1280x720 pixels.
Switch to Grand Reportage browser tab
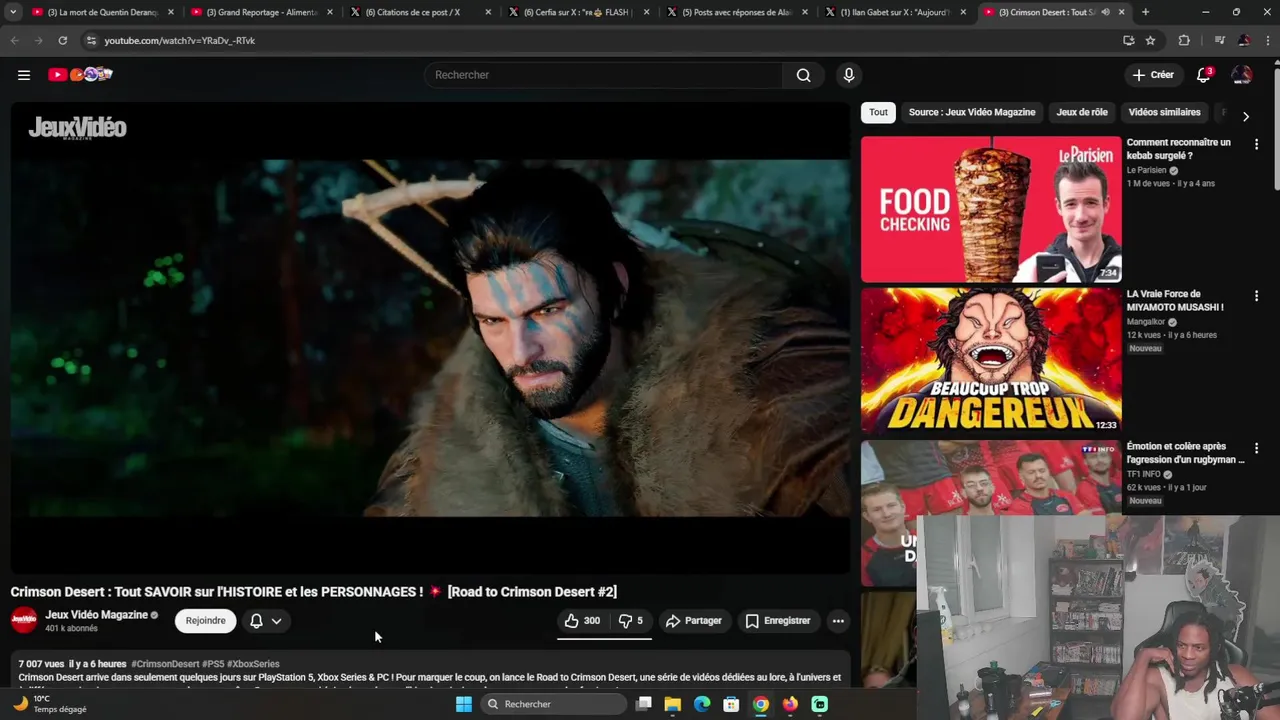[262, 12]
